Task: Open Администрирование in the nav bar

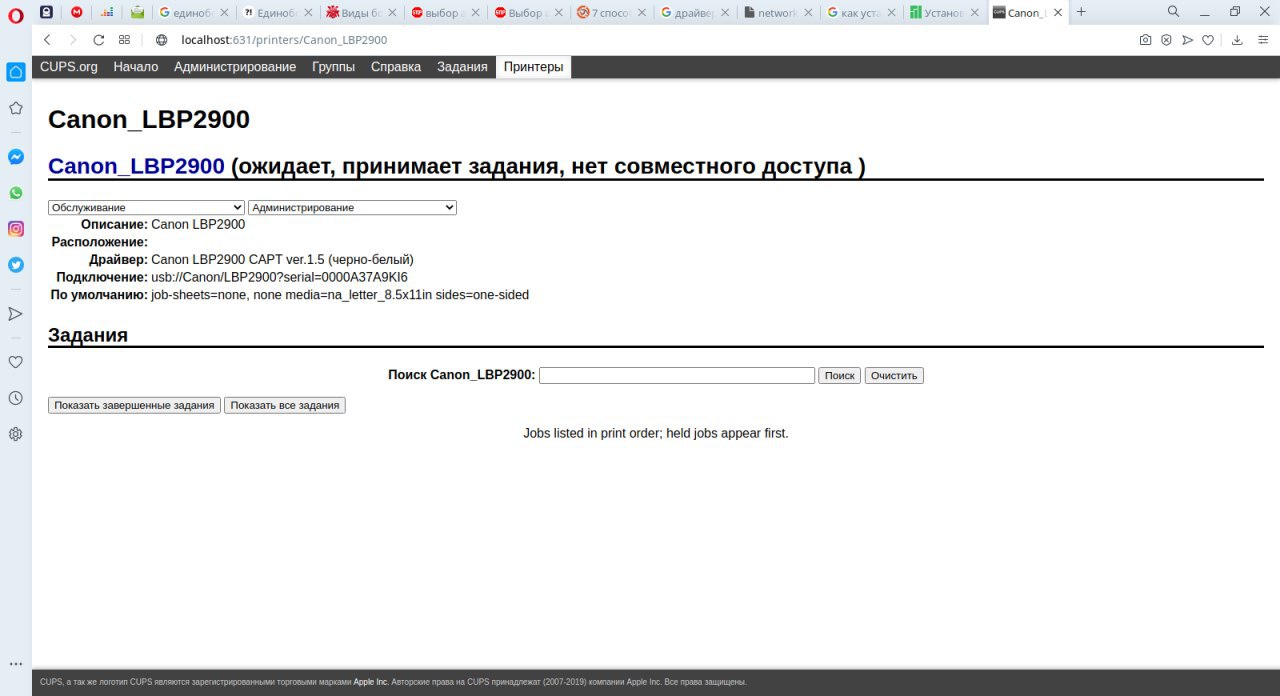Action: click(x=235, y=67)
